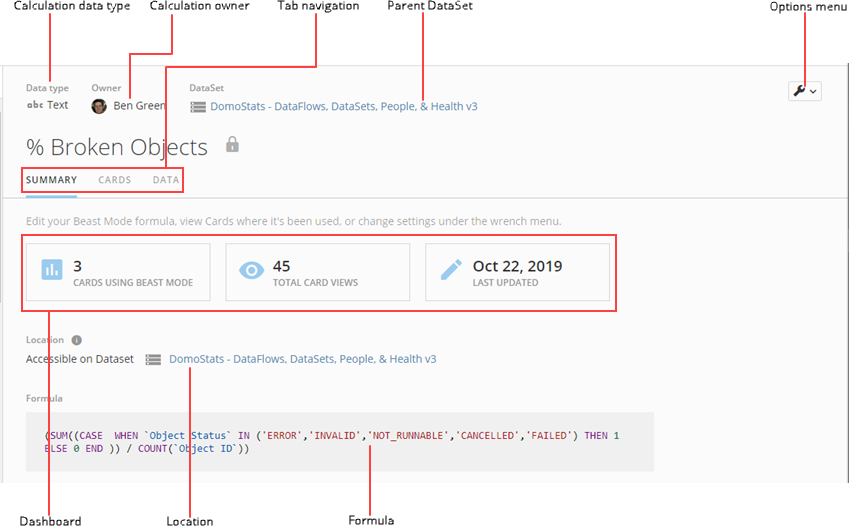Screen dimensions: 849x526
Task: Open the DomoStats link under Location
Action: [303, 359]
